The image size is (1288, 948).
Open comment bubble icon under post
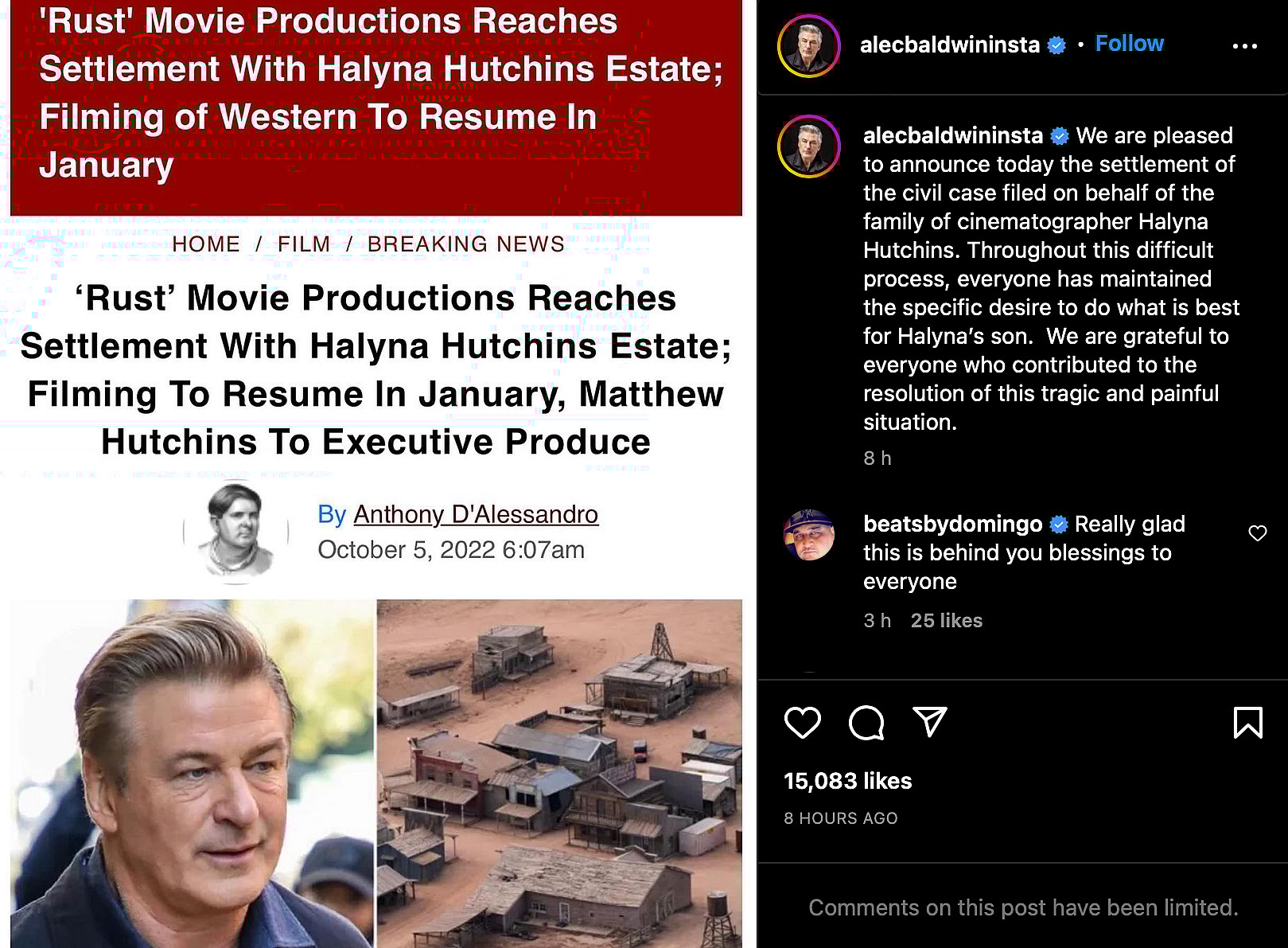pos(866,723)
